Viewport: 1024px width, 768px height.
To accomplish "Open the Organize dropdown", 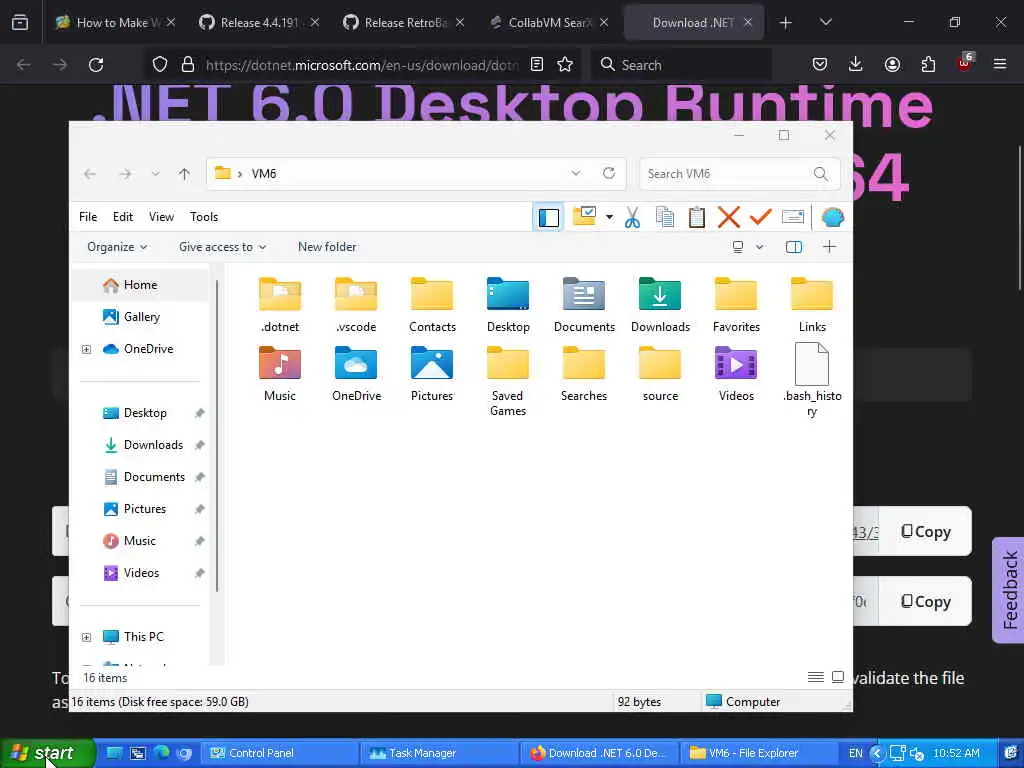I will pos(117,247).
